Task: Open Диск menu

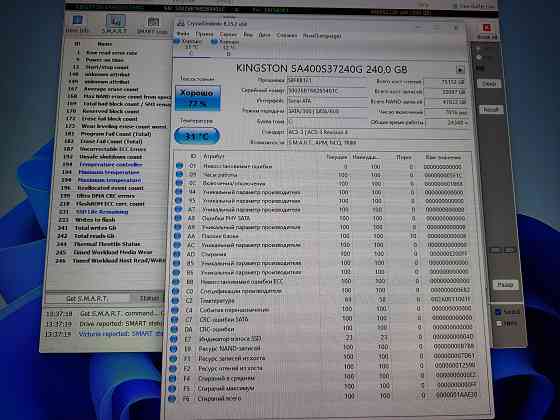Action: pyautogui.click(x=264, y=35)
